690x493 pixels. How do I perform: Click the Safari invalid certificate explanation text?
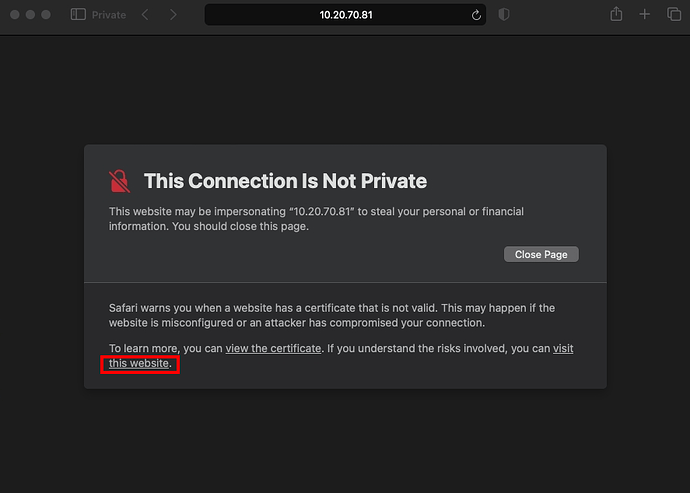(331, 315)
